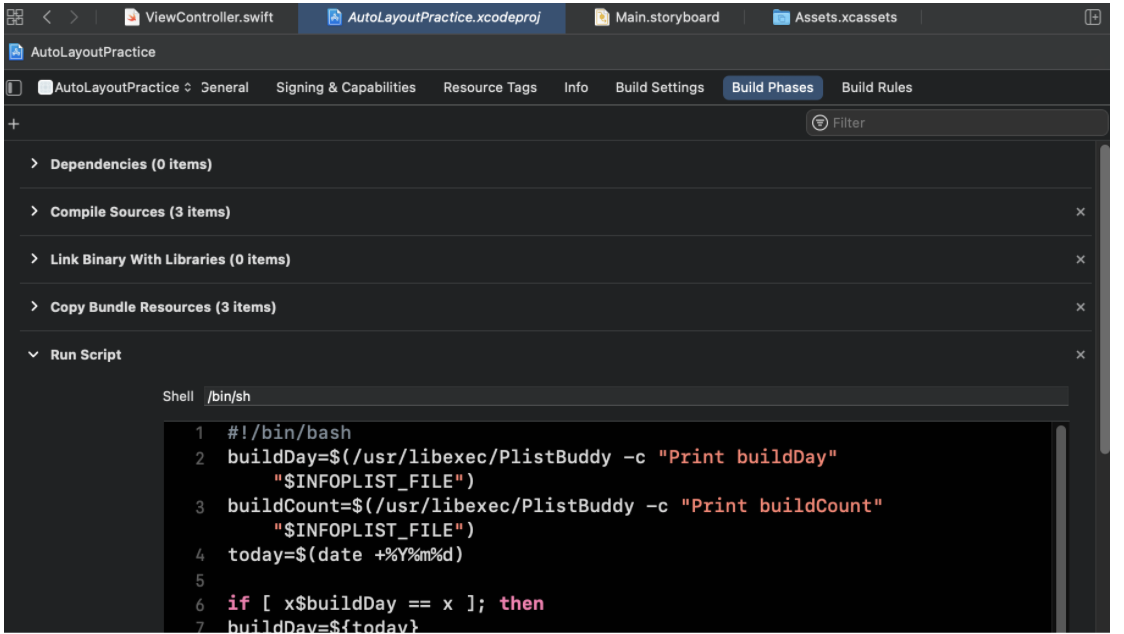The height and width of the screenshot is (634, 1124).
Task: Open Signing & Capabilities tab
Action: [346, 87]
